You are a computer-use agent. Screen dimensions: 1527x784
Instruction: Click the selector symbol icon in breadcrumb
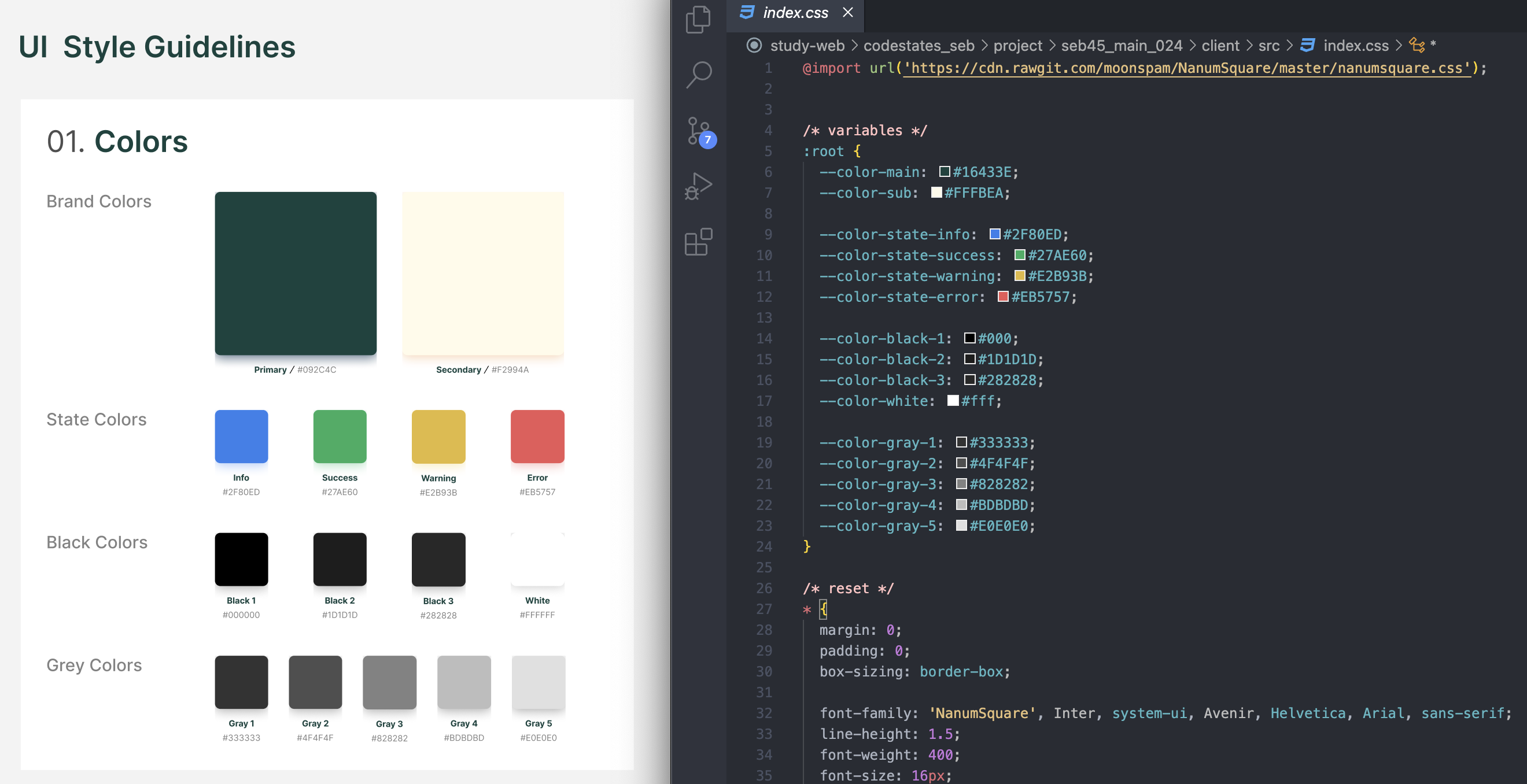[x=1417, y=45]
